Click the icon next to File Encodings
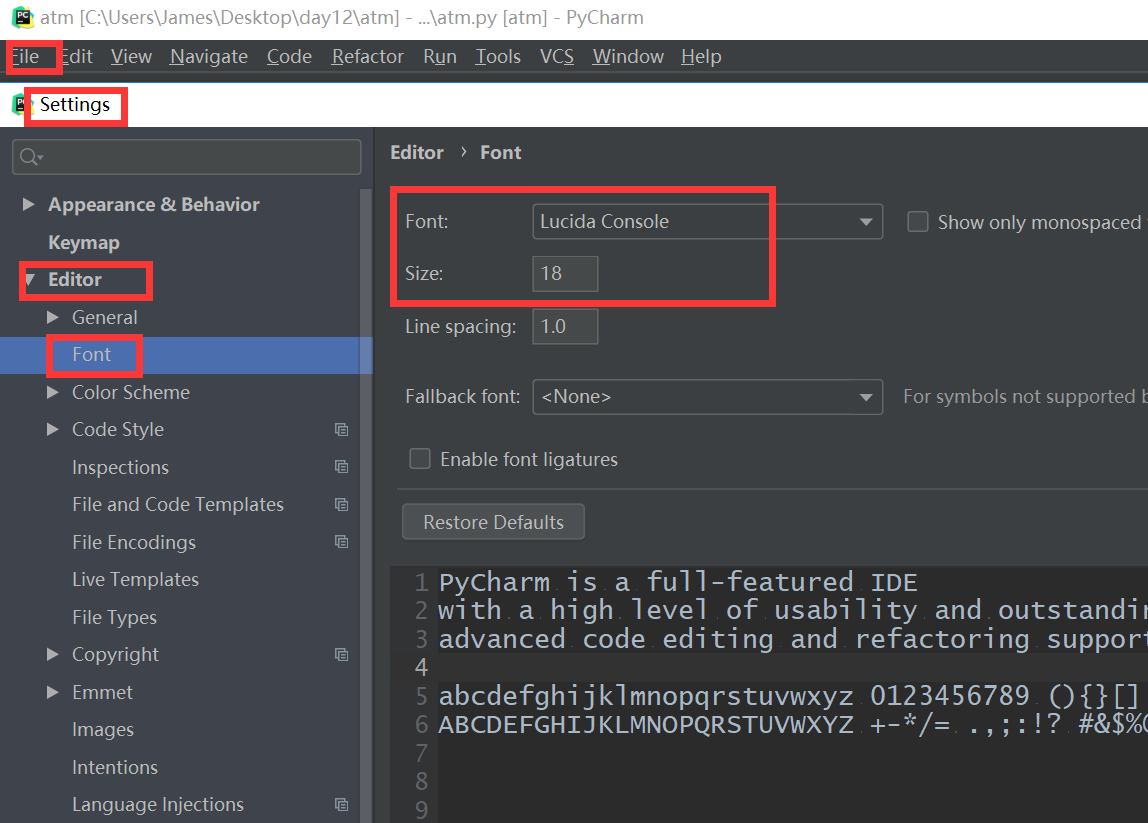This screenshot has height=823, width=1148. point(341,542)
